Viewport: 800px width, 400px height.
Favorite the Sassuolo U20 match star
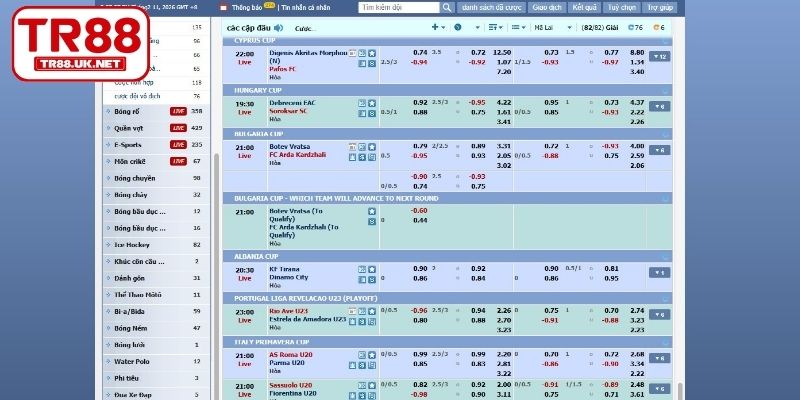click(372, 386)
